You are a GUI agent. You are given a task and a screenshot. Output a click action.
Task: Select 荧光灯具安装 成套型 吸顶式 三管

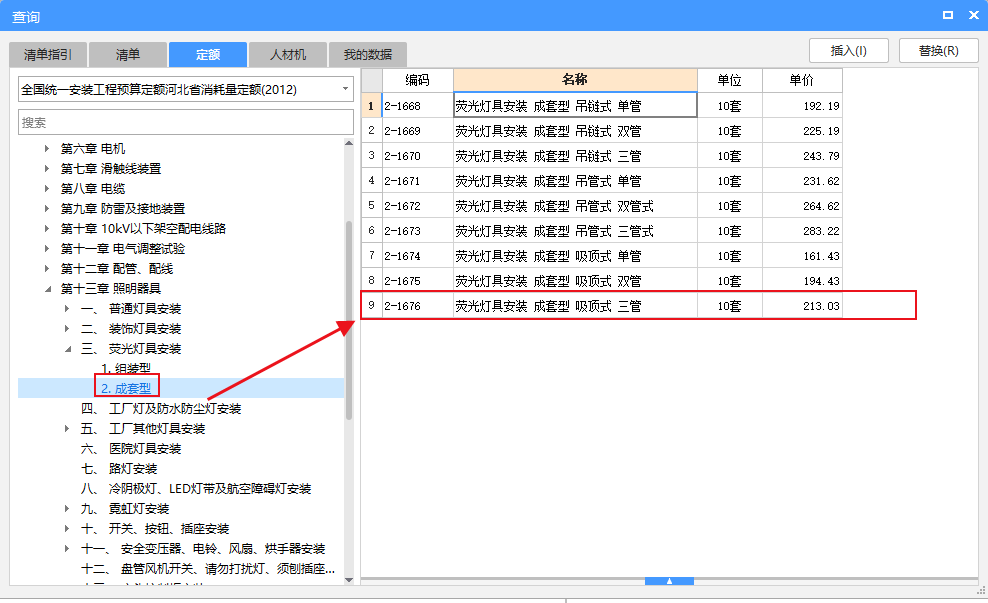pyautogui.click(x=575, y=306)
